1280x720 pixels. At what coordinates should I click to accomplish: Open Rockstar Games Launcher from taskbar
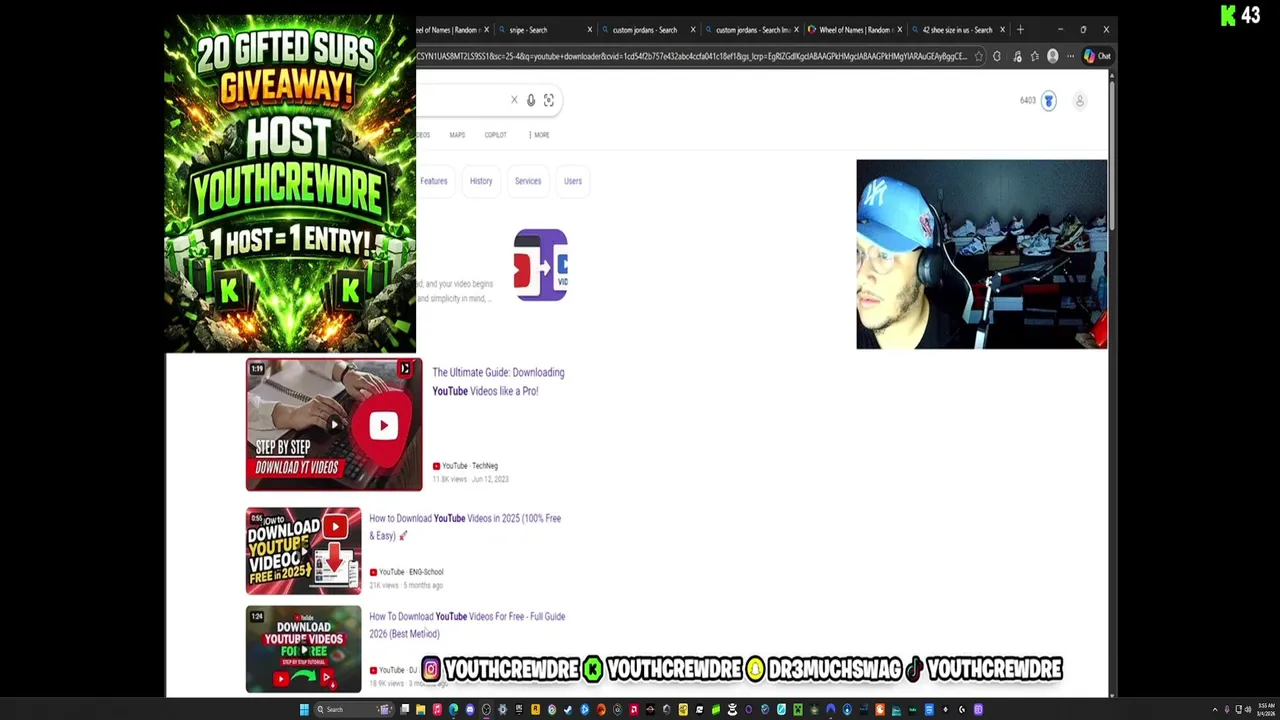tap(535, 710)
